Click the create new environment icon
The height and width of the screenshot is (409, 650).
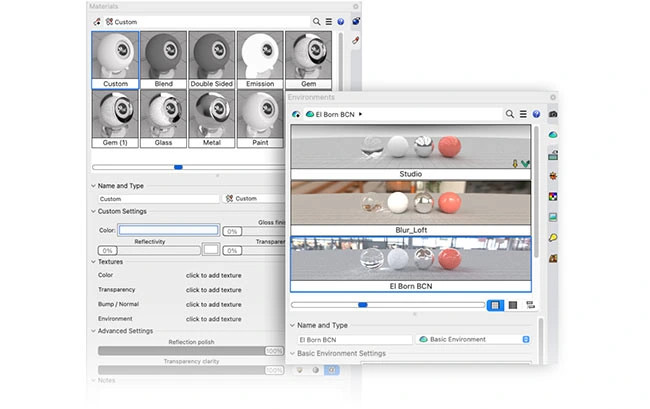296,114
